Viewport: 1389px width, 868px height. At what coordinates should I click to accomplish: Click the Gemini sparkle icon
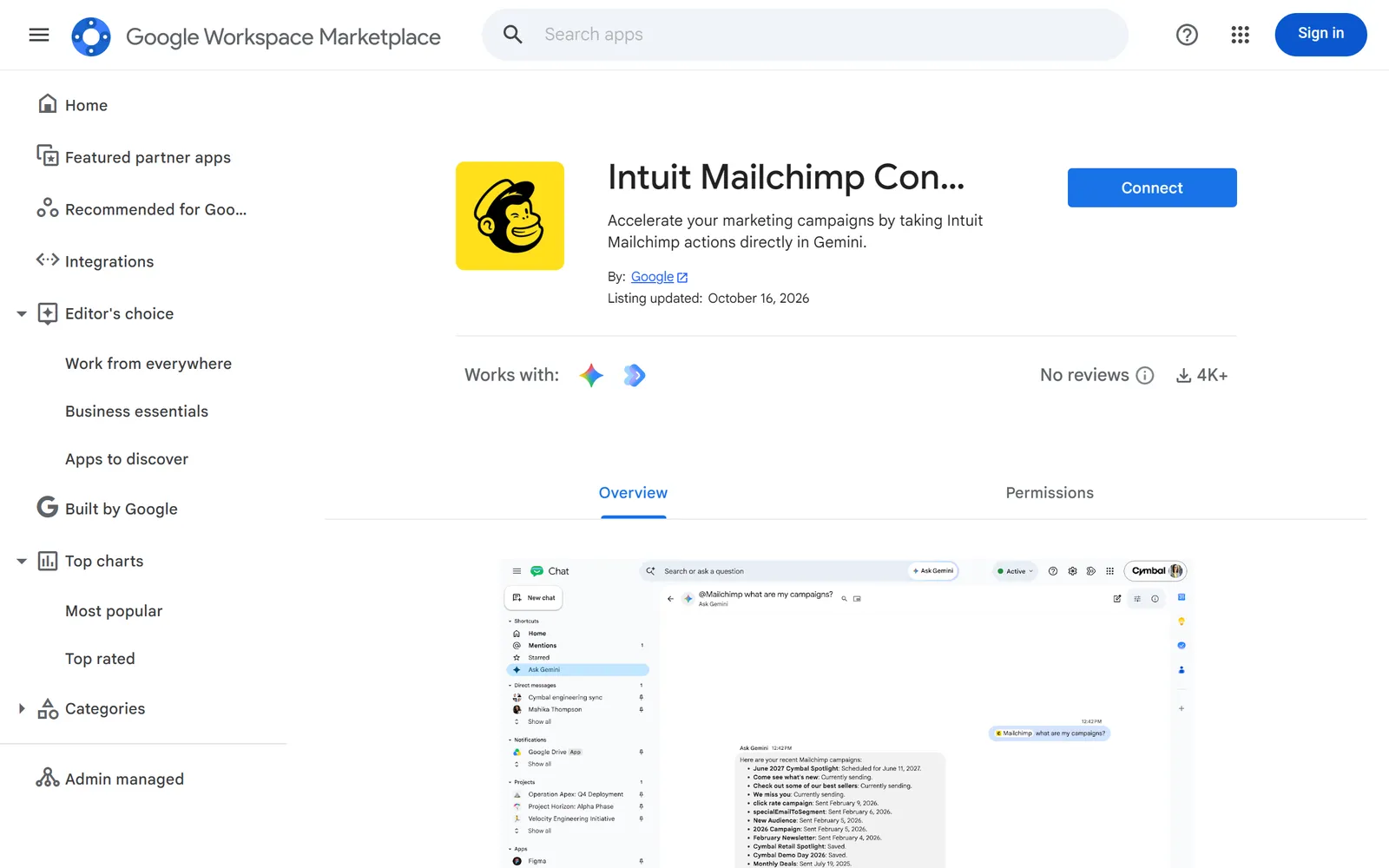point(591,375)
